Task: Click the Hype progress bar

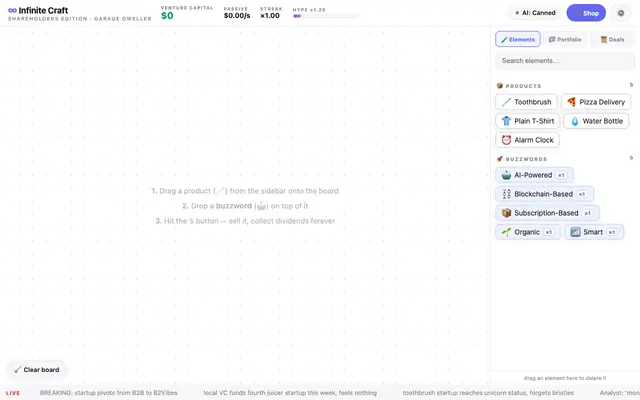Action: [x=326, y=16]
